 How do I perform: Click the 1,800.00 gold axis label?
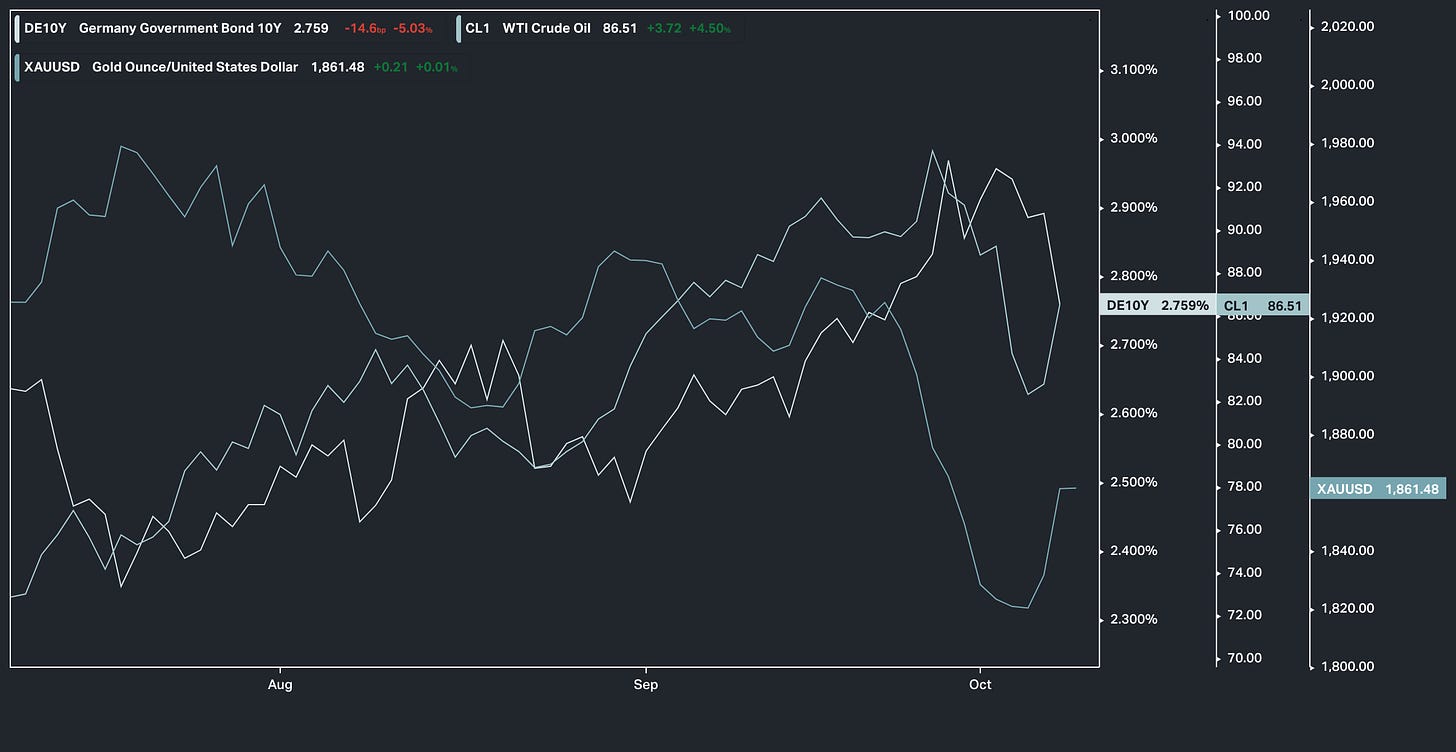tap(1348, 666)
